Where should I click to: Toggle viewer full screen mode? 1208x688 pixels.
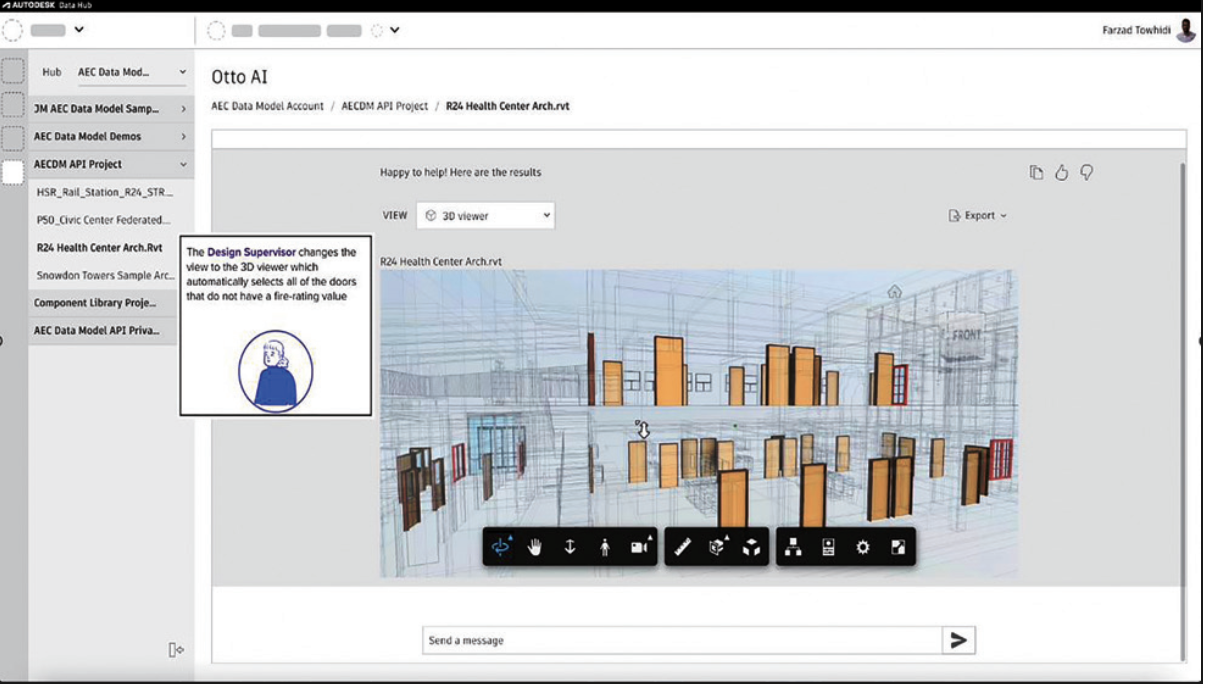[x=897, y=547]
